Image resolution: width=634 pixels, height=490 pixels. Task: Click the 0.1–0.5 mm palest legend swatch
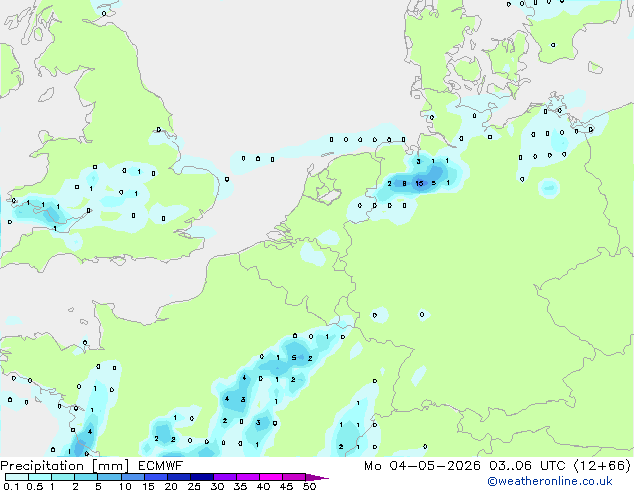pos(17,477)
